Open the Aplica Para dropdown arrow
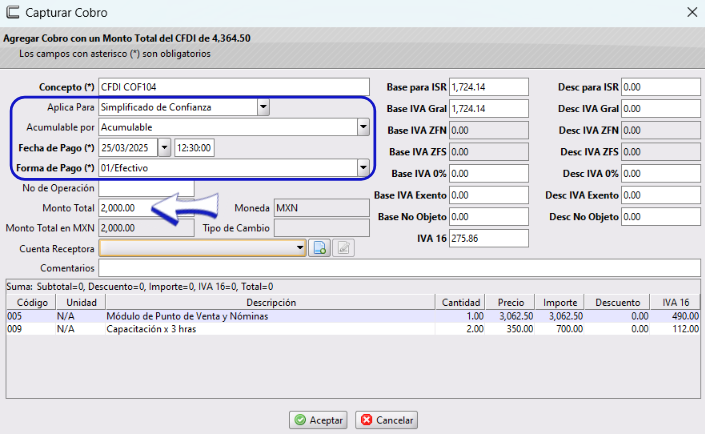Image resolution: width=705 pixels, height=434 pixels. [x=263, y=107]
